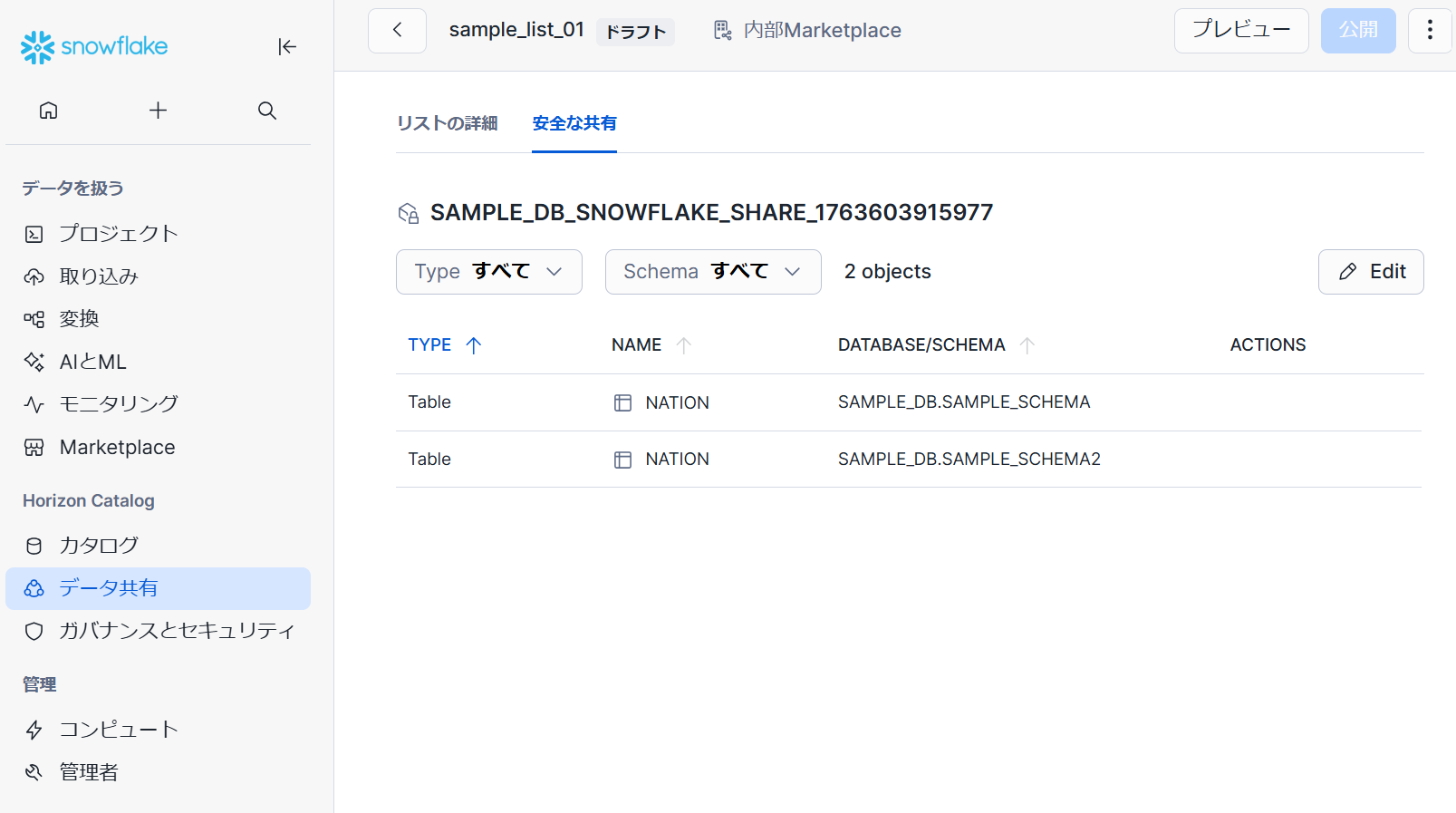
Task: Open Marketplace in the sidebar
Action: [x=117, y=448]
